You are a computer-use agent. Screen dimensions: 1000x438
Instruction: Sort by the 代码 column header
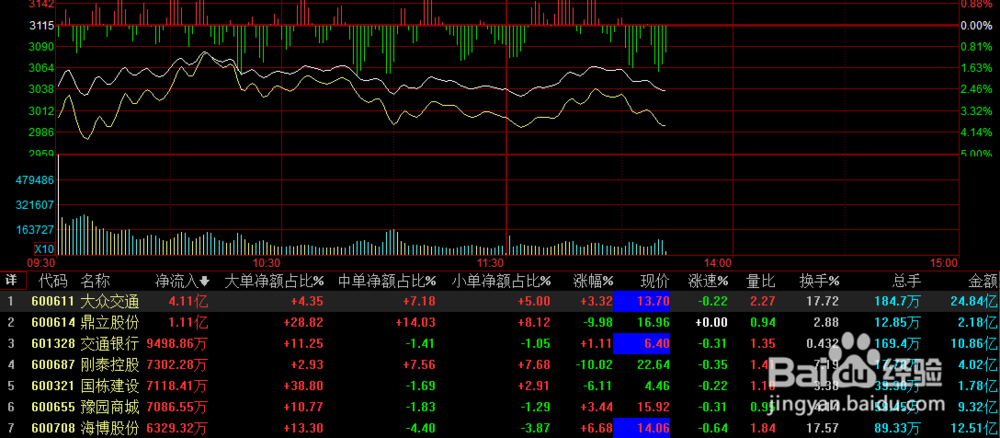(51, 280)
